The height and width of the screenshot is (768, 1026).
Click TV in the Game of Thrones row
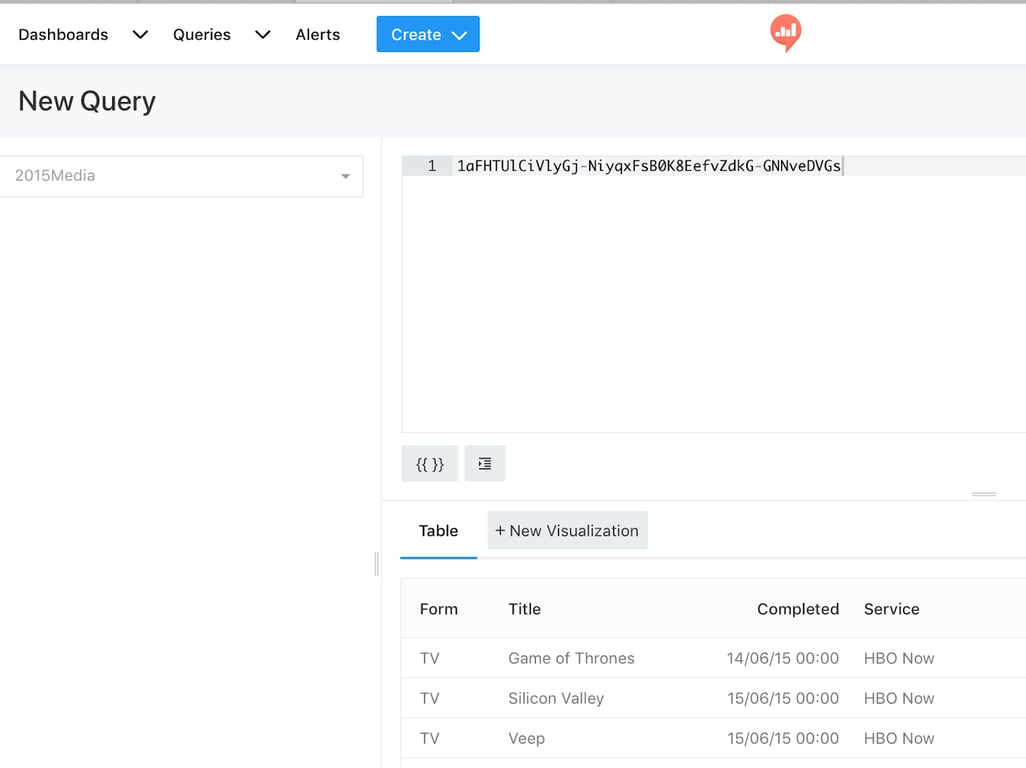[x=429, y=658]
